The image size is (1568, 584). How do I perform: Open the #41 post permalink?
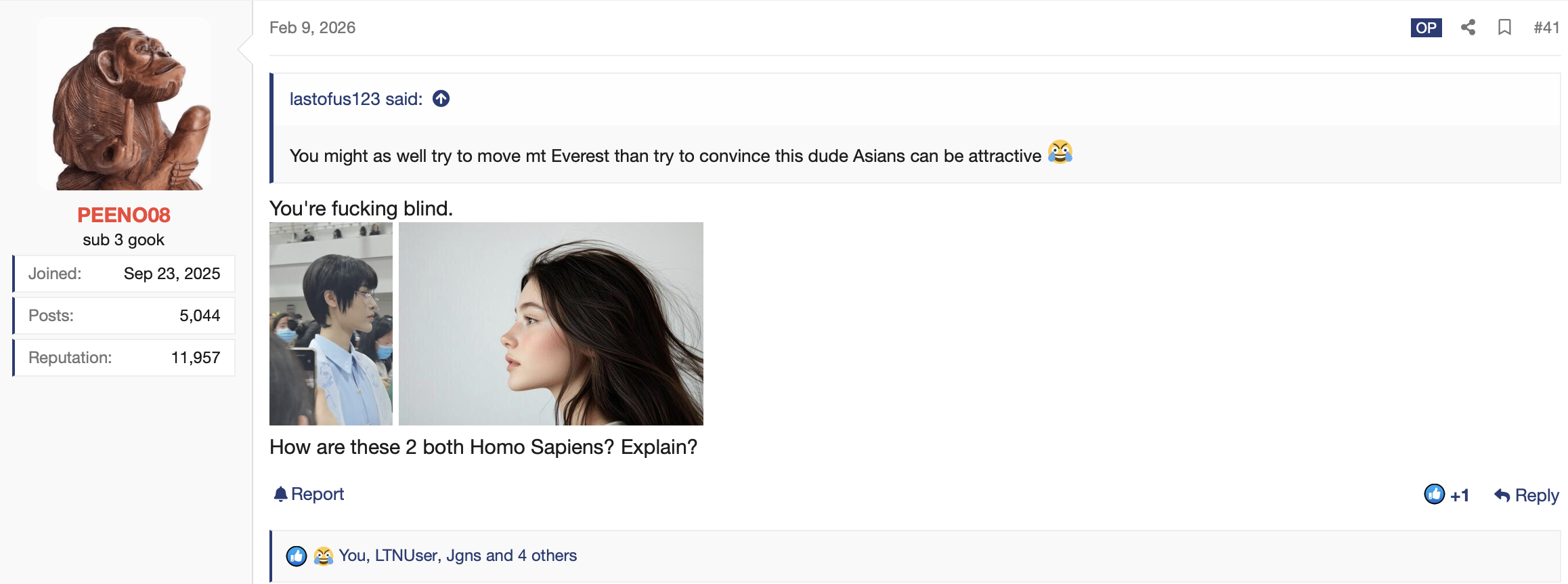(1546, 28)
